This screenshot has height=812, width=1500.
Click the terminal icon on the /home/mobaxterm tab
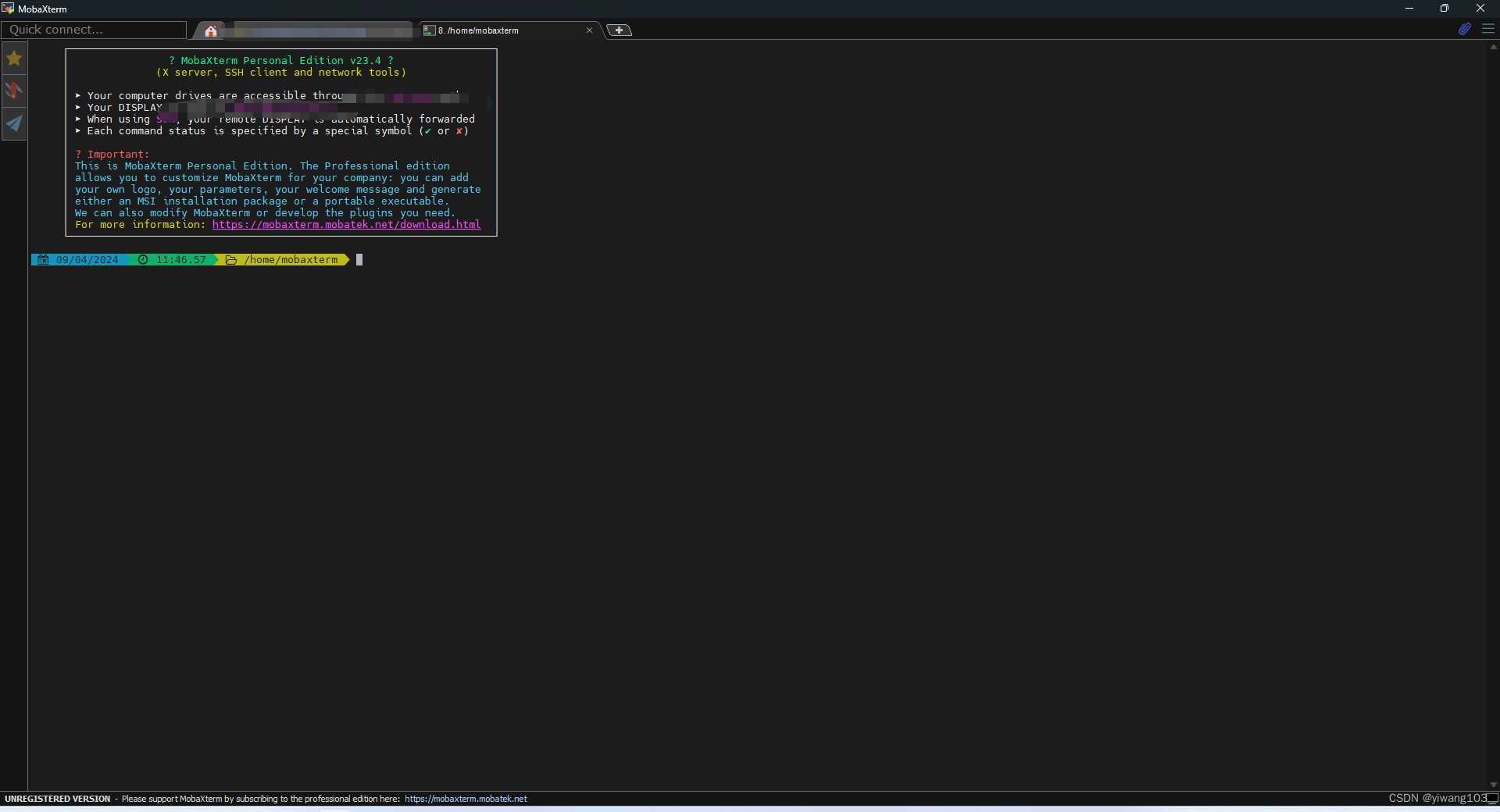coord(429,30)
